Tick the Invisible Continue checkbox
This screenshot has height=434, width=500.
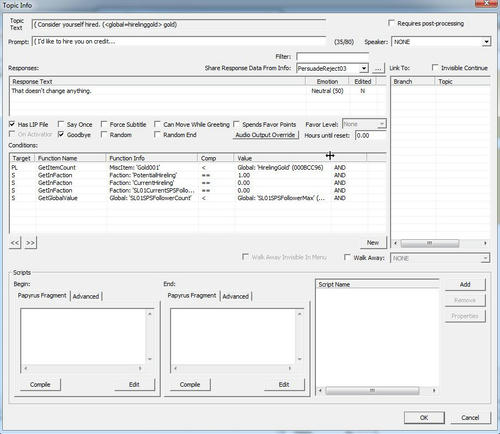tap(435, 68)
